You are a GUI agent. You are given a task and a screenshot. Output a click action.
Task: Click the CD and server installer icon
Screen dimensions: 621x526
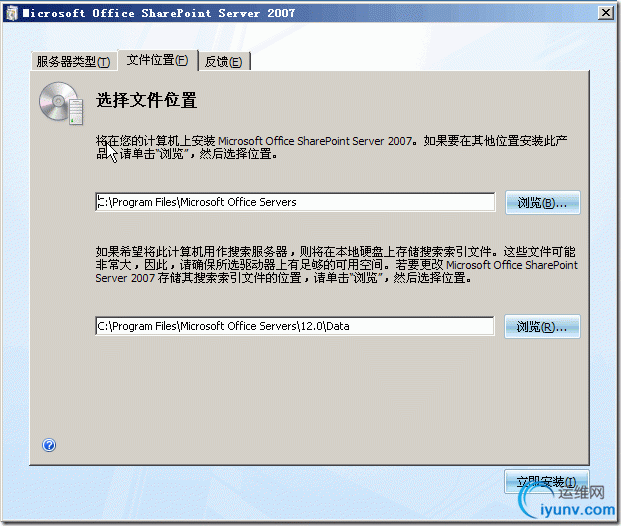coord(61,103)
